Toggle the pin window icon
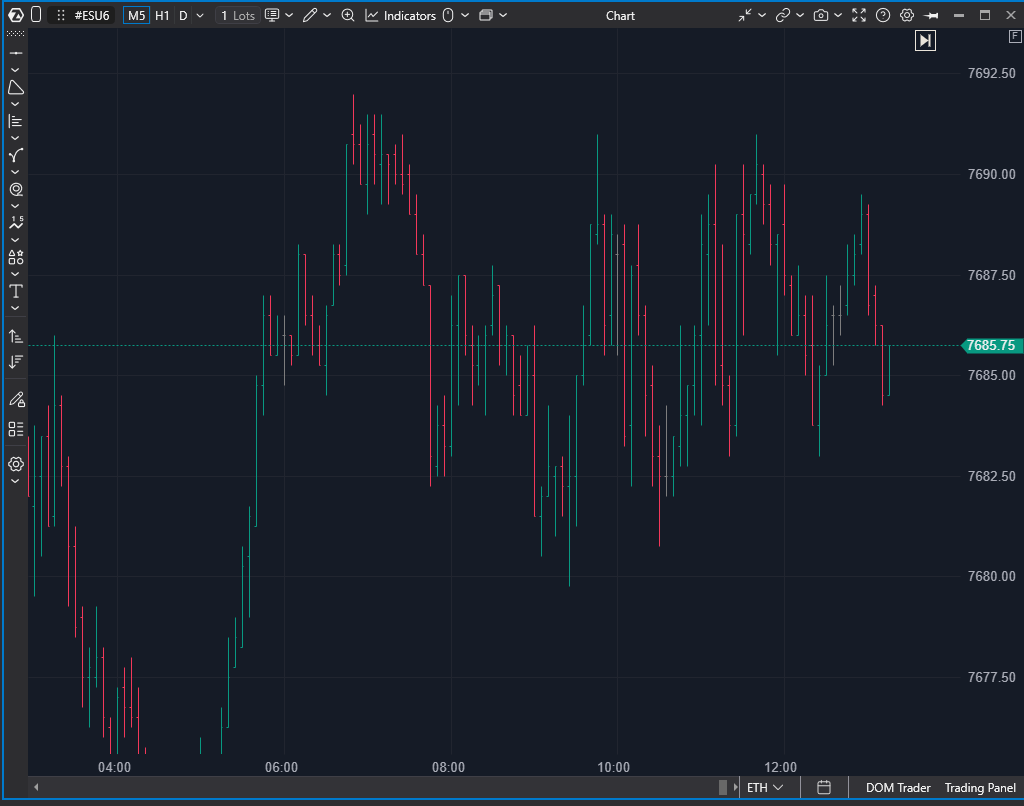 [931, 16]
